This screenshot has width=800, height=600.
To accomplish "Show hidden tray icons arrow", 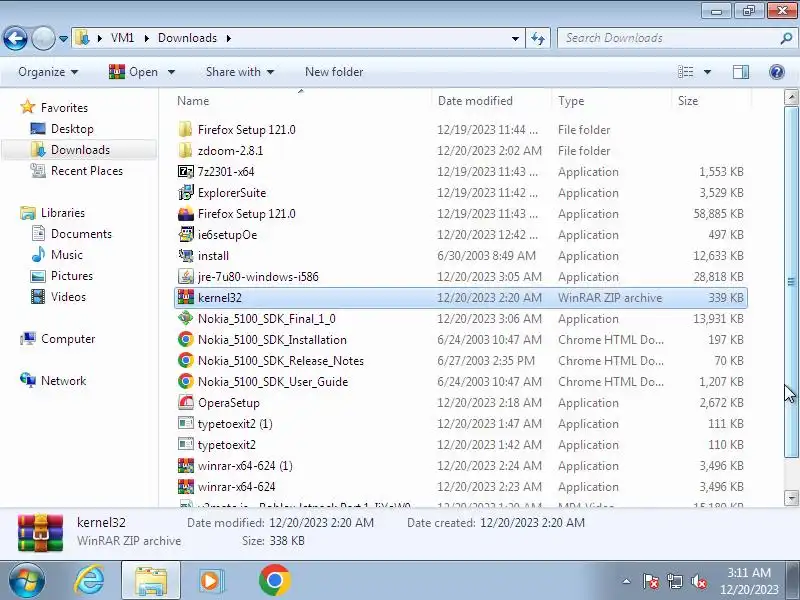I will click(x=627, y=581).
